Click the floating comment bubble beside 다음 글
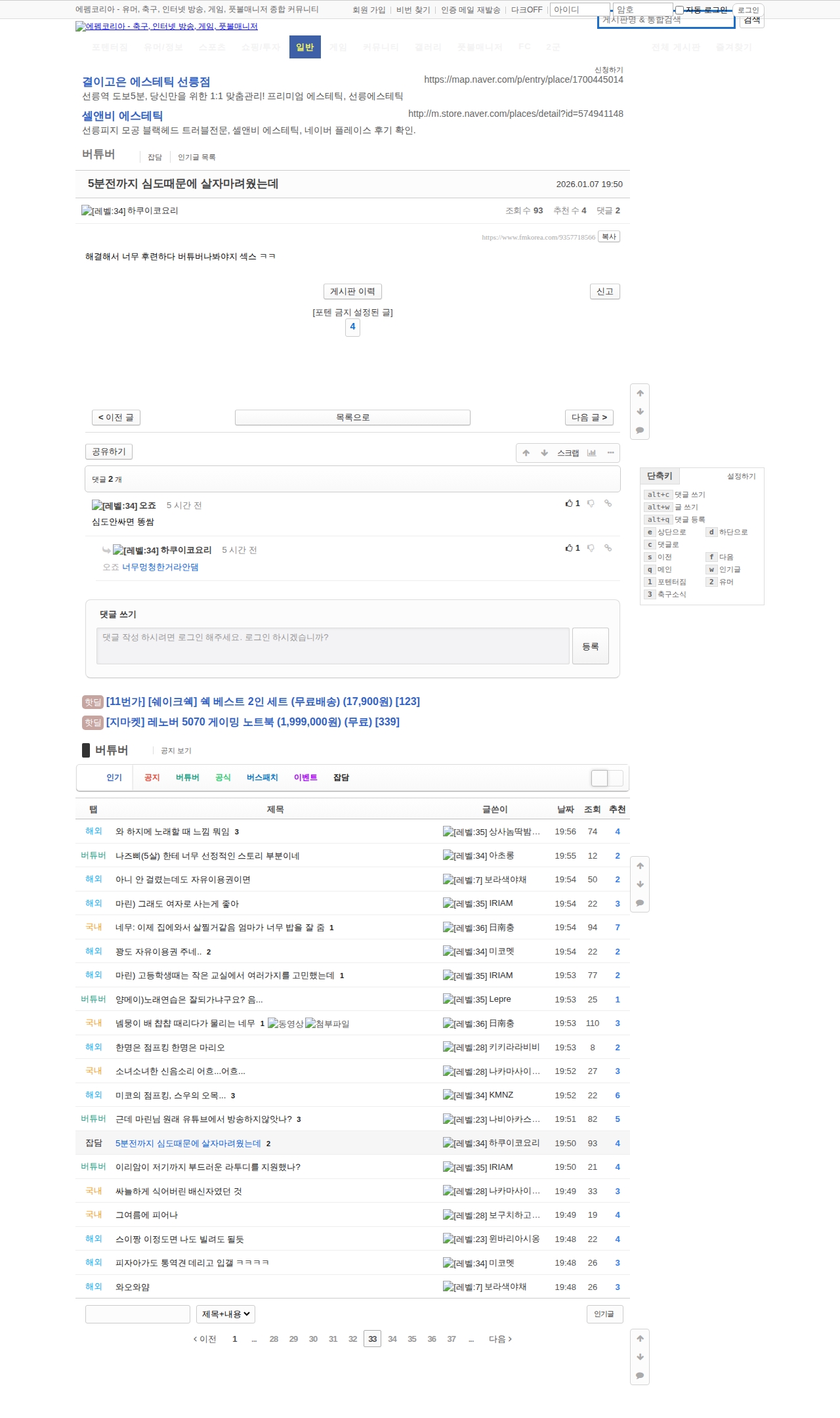 (640, 431)
